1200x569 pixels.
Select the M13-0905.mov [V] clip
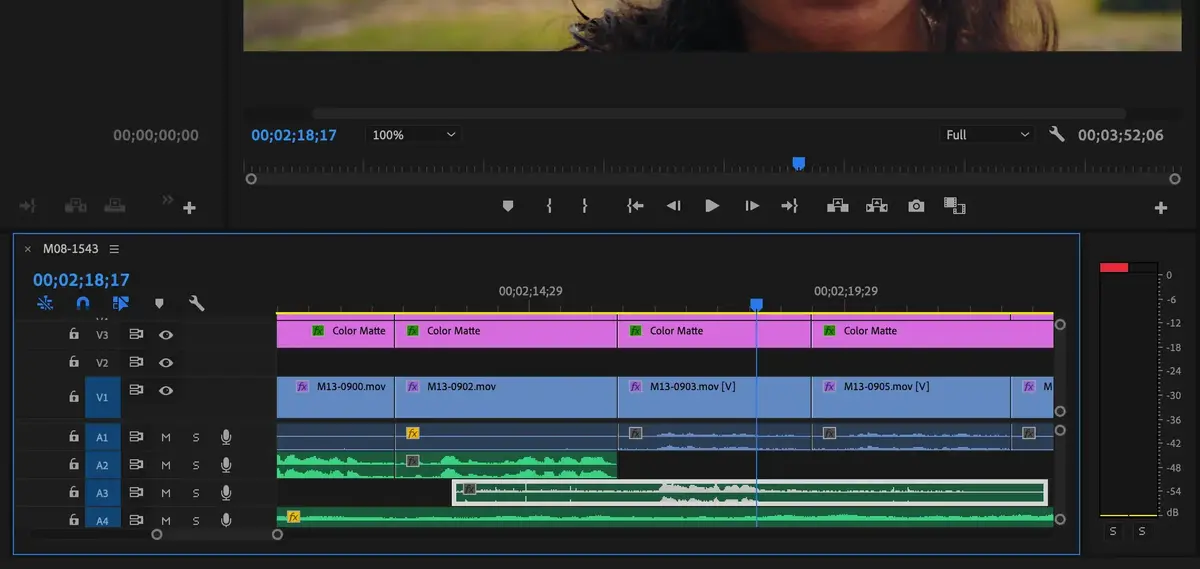pyautogui.click(x=911, y=397)
